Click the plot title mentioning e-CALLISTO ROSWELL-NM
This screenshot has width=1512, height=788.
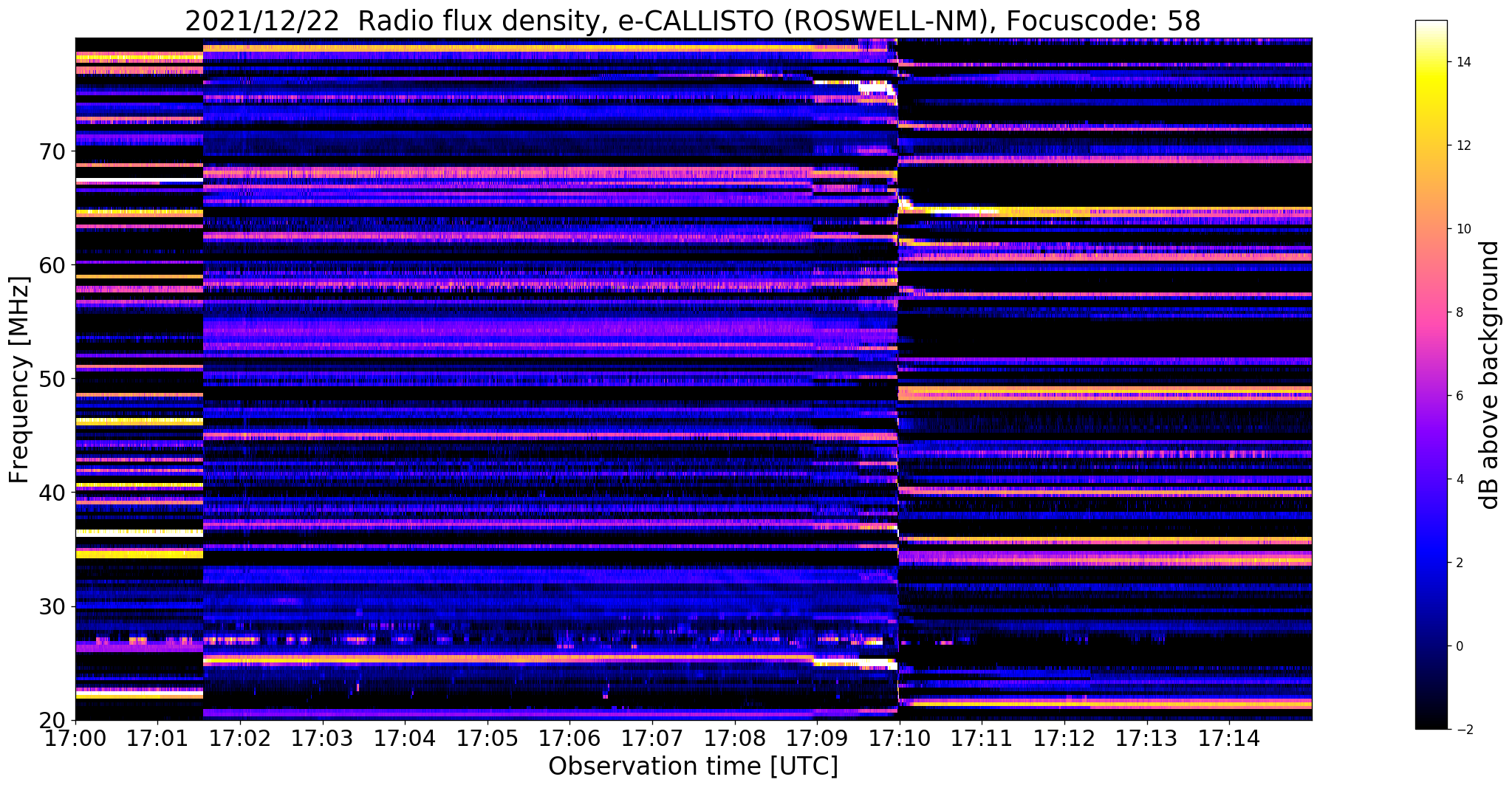pyautogui.click(x=693, y=21)
